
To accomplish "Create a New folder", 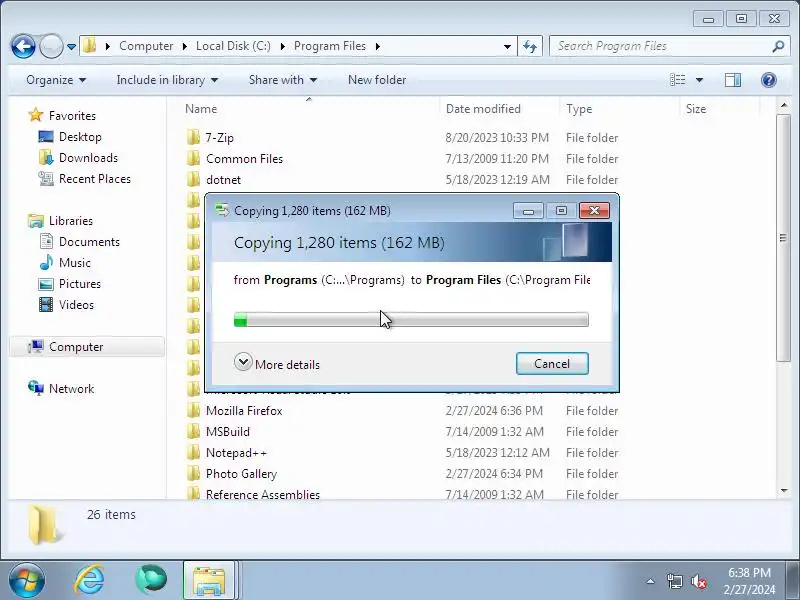I will pyautogui.click(x=377, y=80).
